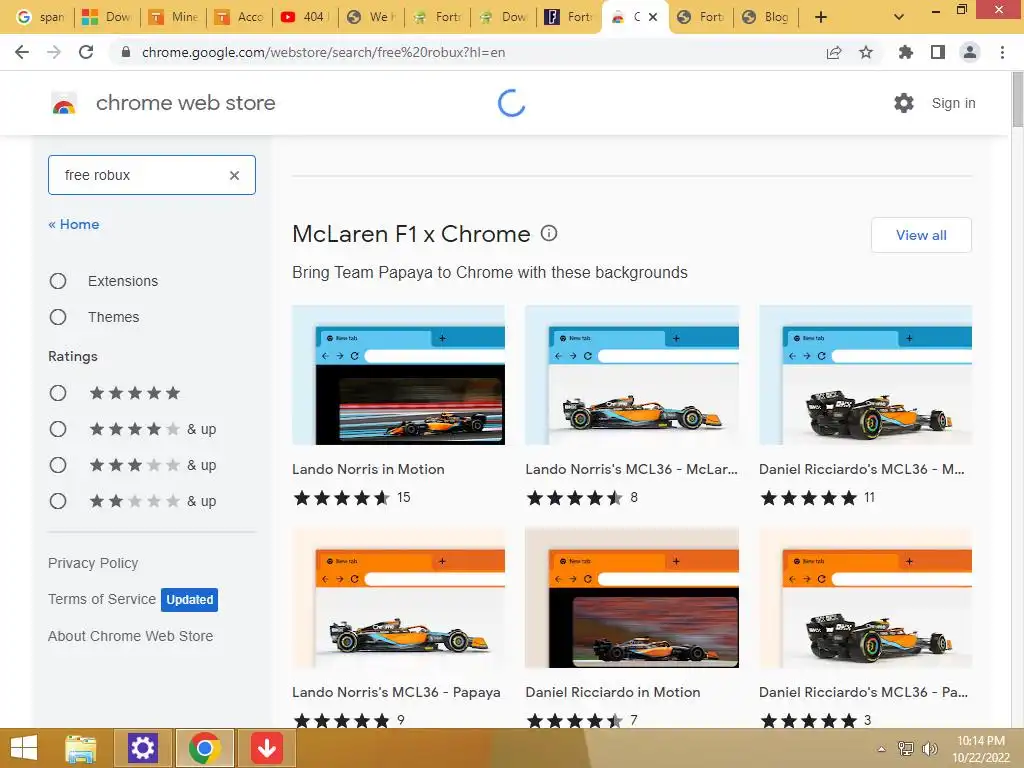Open the Privacy Policy link

point(93,563)
